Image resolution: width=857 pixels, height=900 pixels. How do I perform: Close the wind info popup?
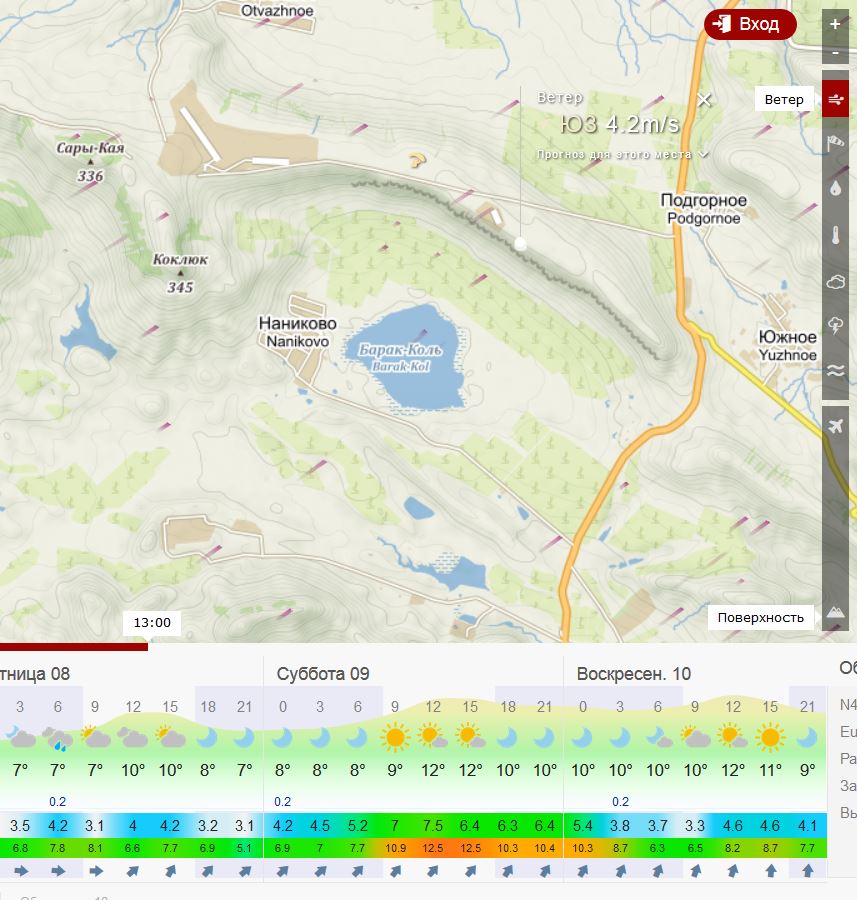704,99
